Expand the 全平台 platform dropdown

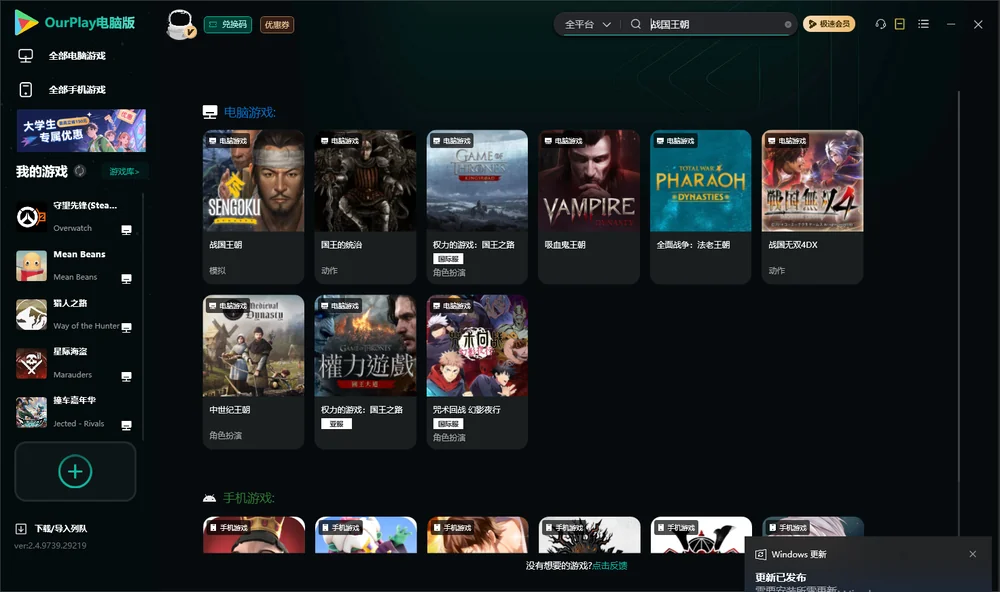587,24
